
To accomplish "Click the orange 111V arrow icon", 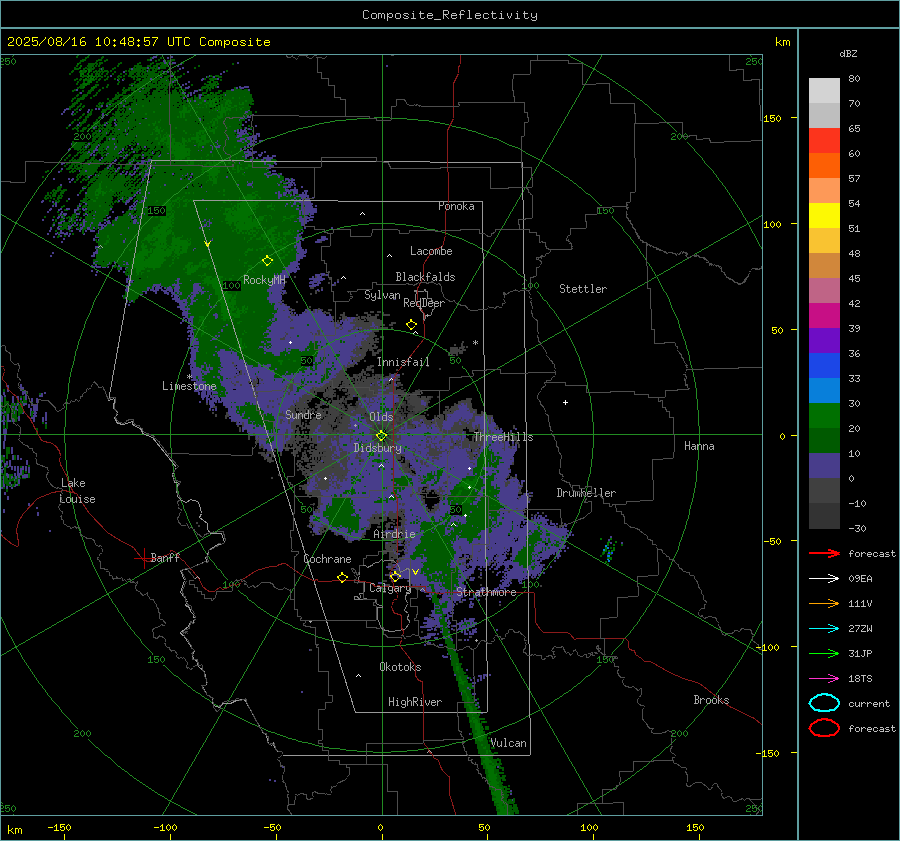I will (824, 603).
